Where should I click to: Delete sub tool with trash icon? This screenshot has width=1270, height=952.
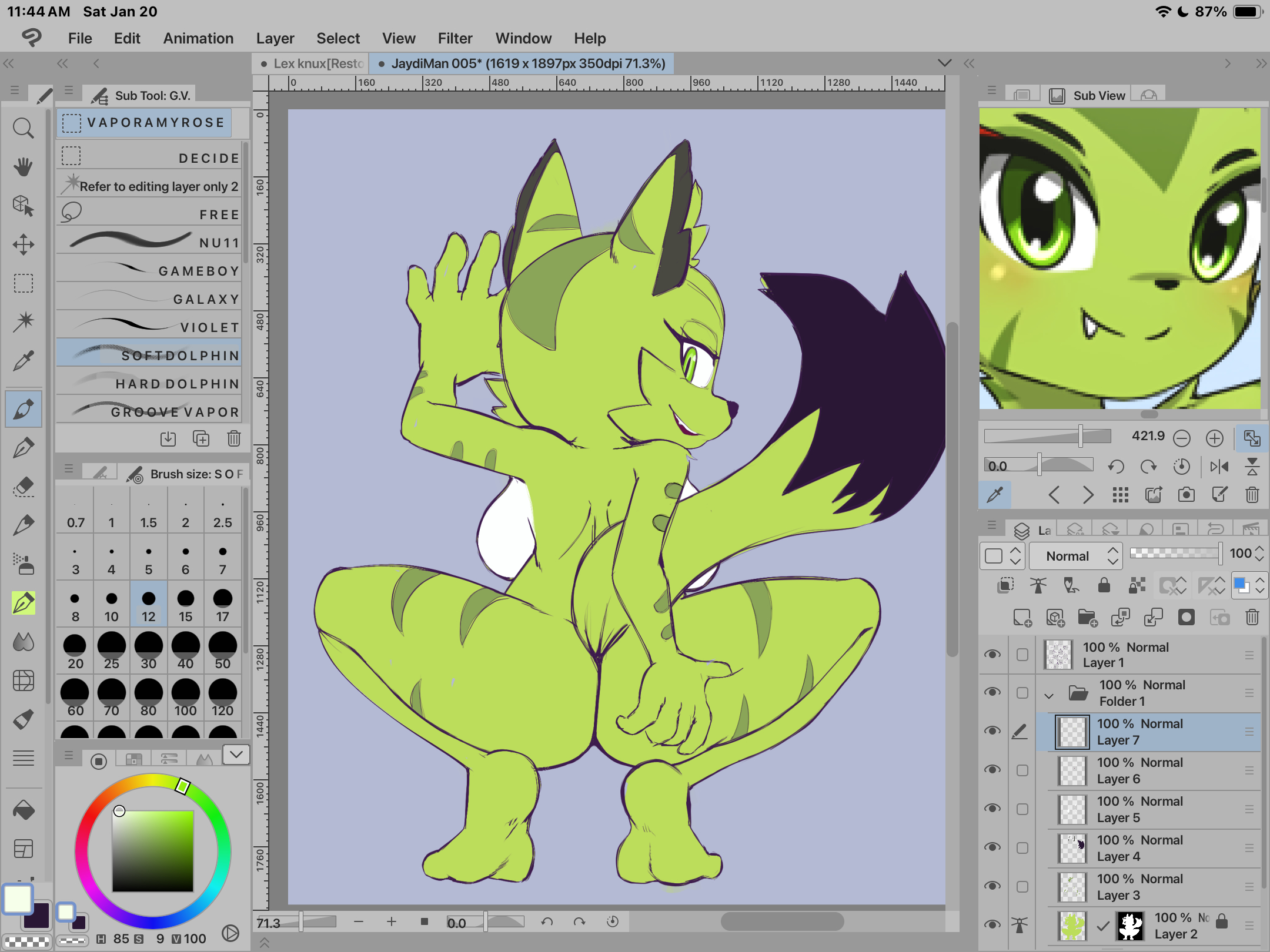coord(233,438)
